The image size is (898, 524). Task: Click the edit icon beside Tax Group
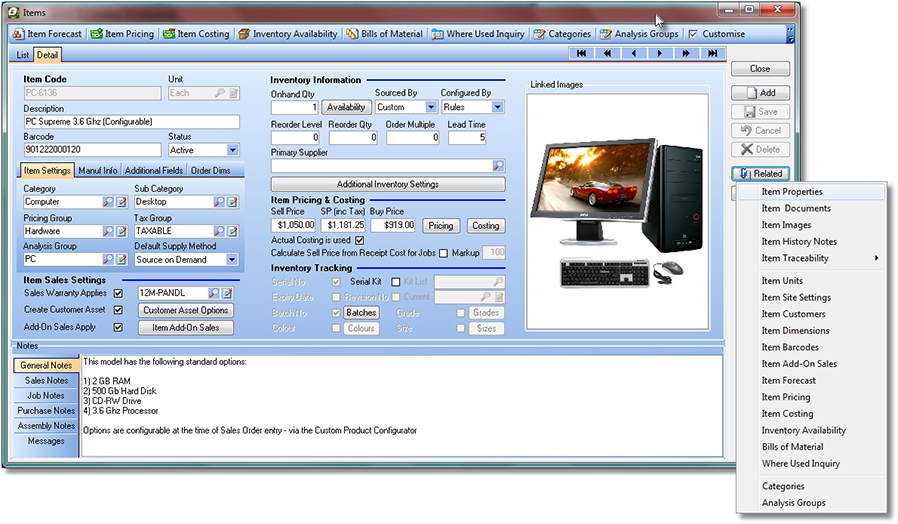(232, 231)
